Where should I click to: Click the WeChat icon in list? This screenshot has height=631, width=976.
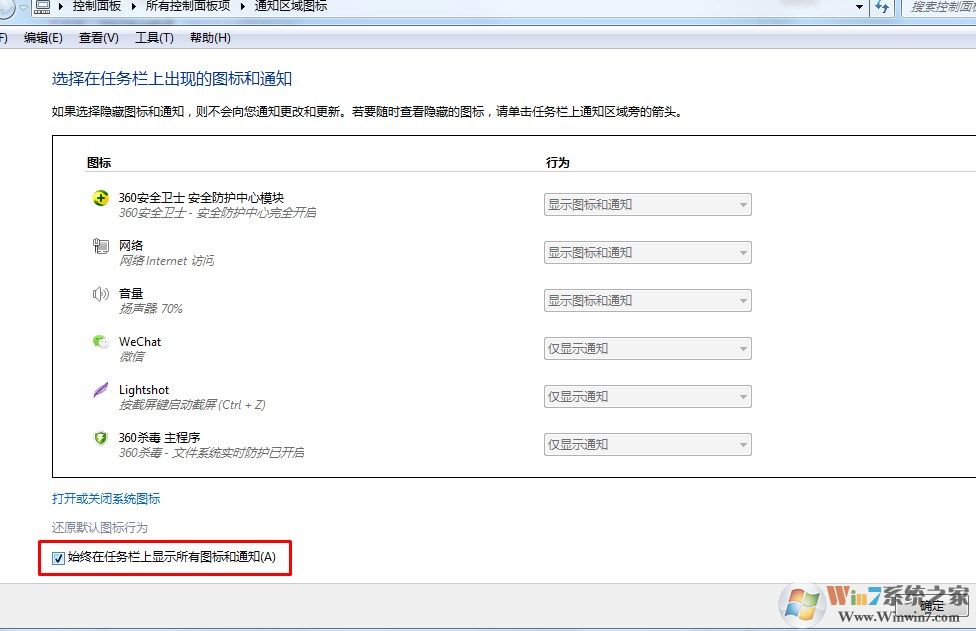(100, 342)
